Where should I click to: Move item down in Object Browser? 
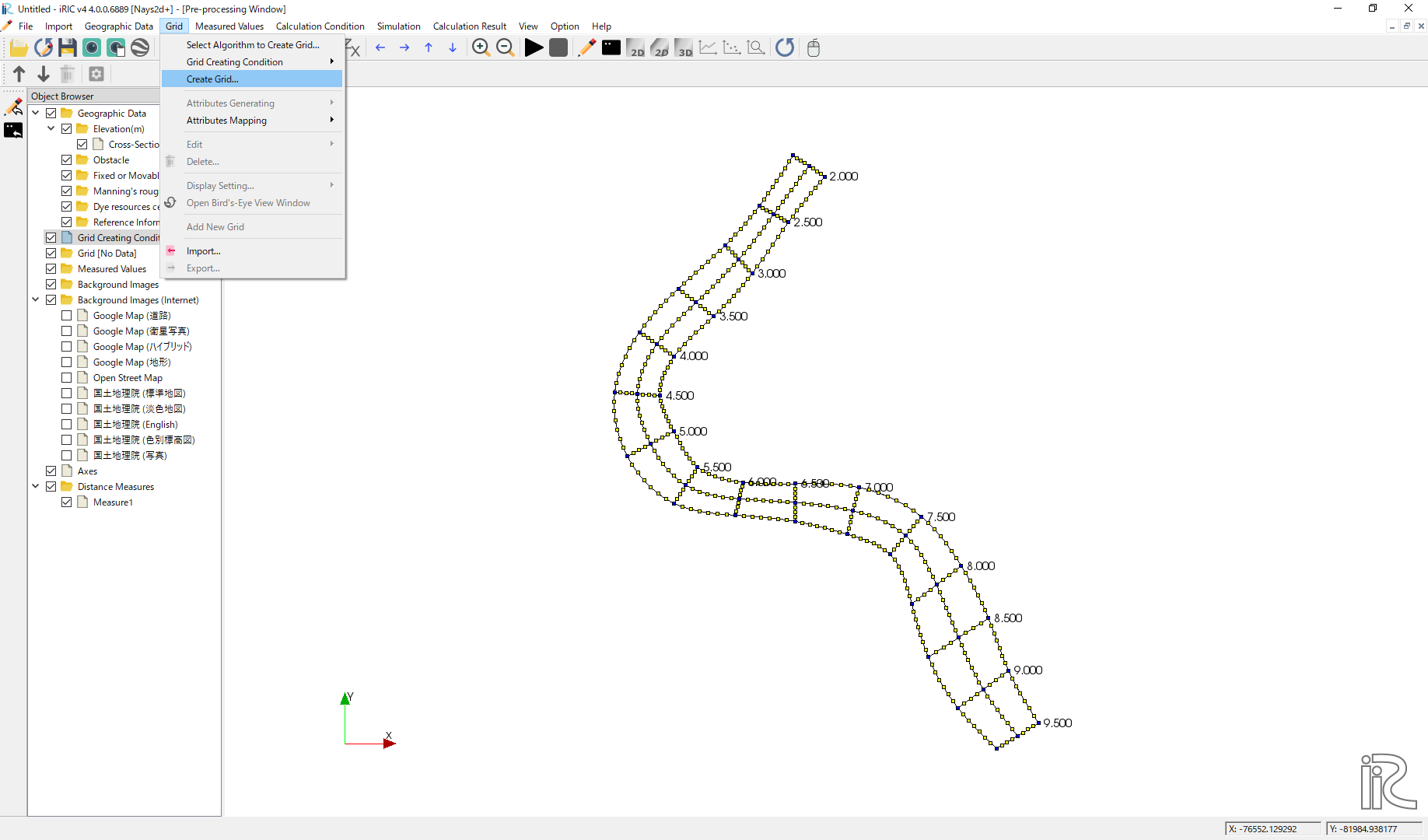(x=44, y=74)
